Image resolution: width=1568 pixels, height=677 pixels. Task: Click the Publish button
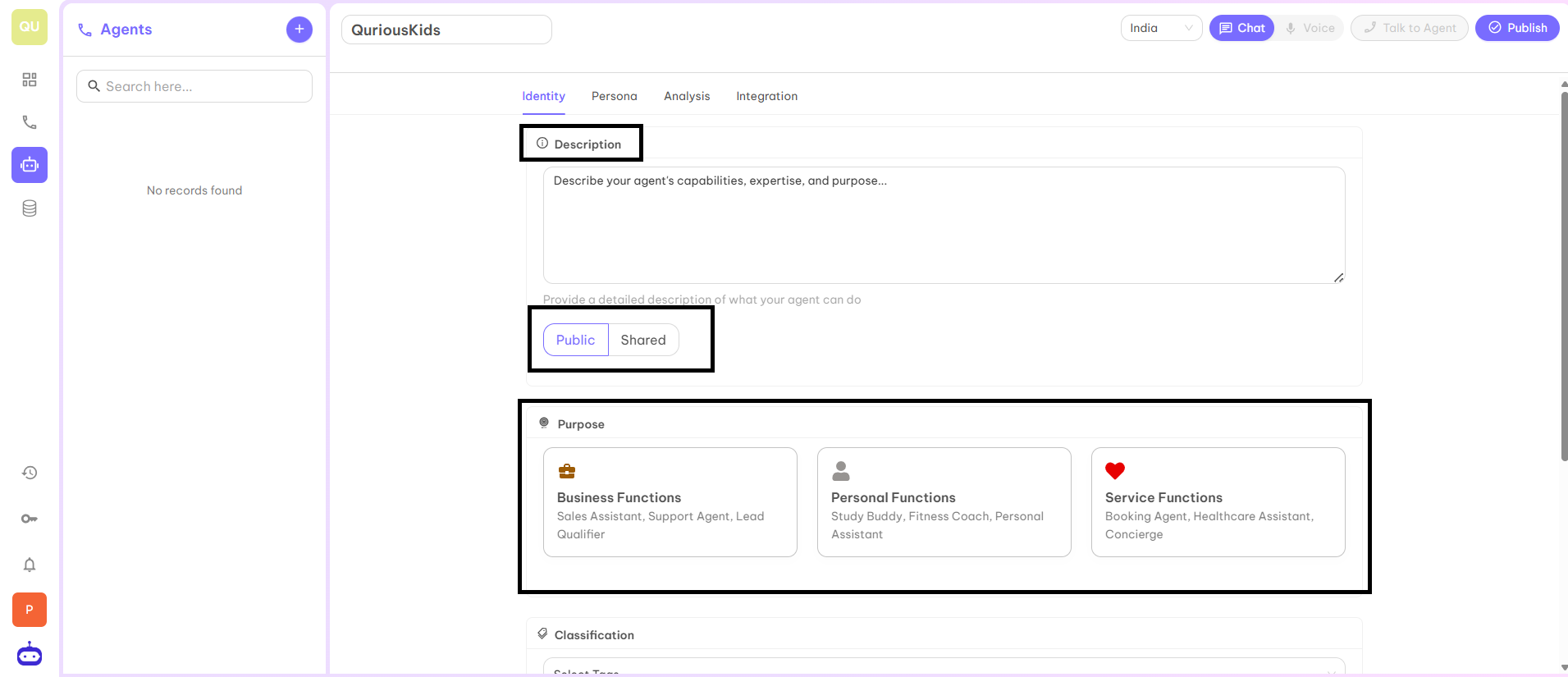click(x=1518, y=28)
